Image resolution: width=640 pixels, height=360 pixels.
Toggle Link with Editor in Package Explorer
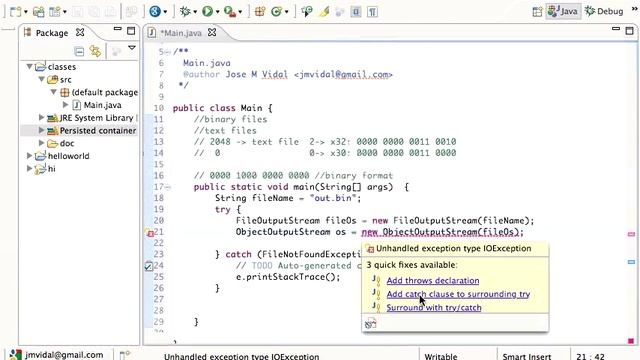point(96,51)
